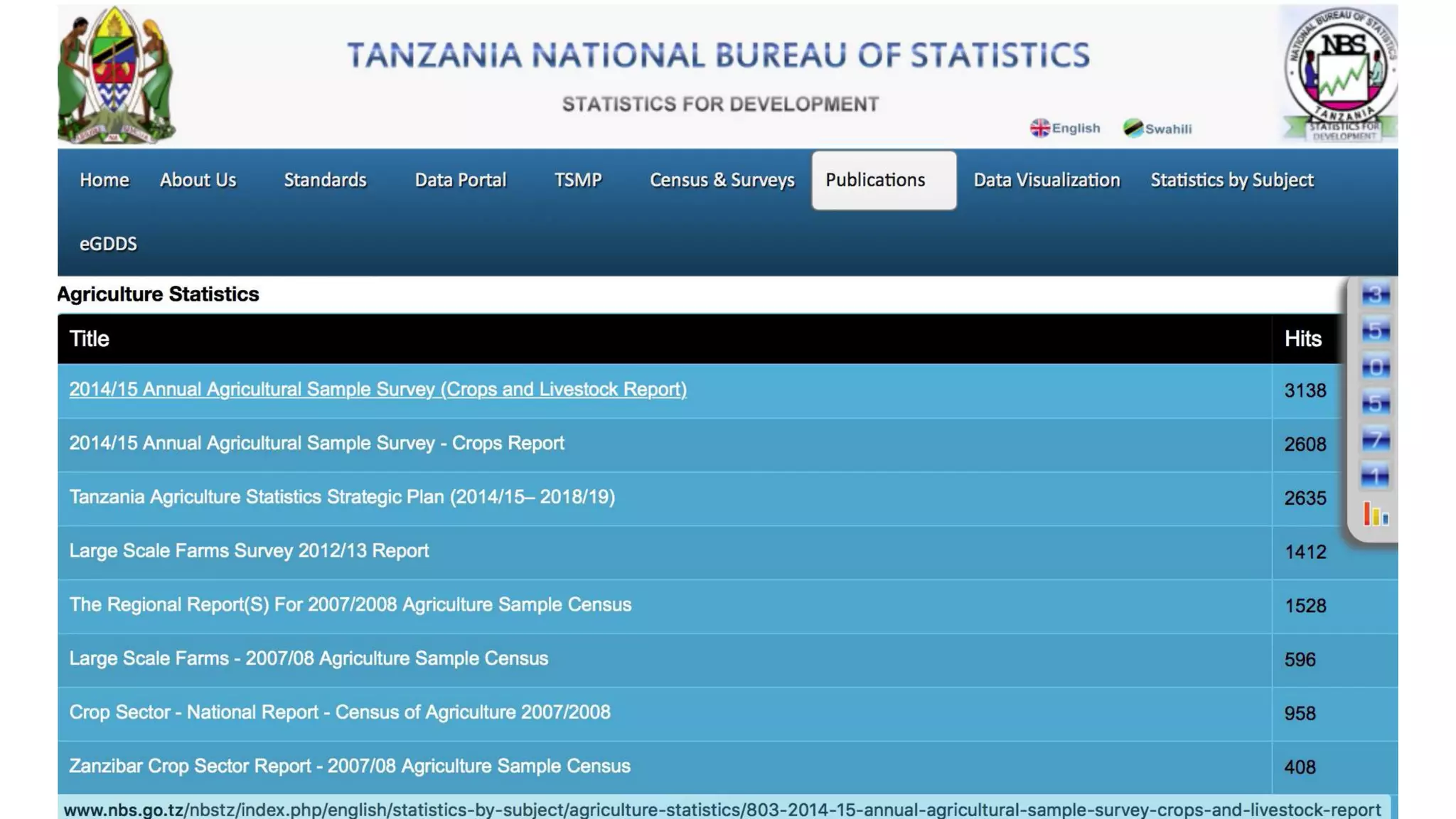Open the Data Visualization menu

1046,180
